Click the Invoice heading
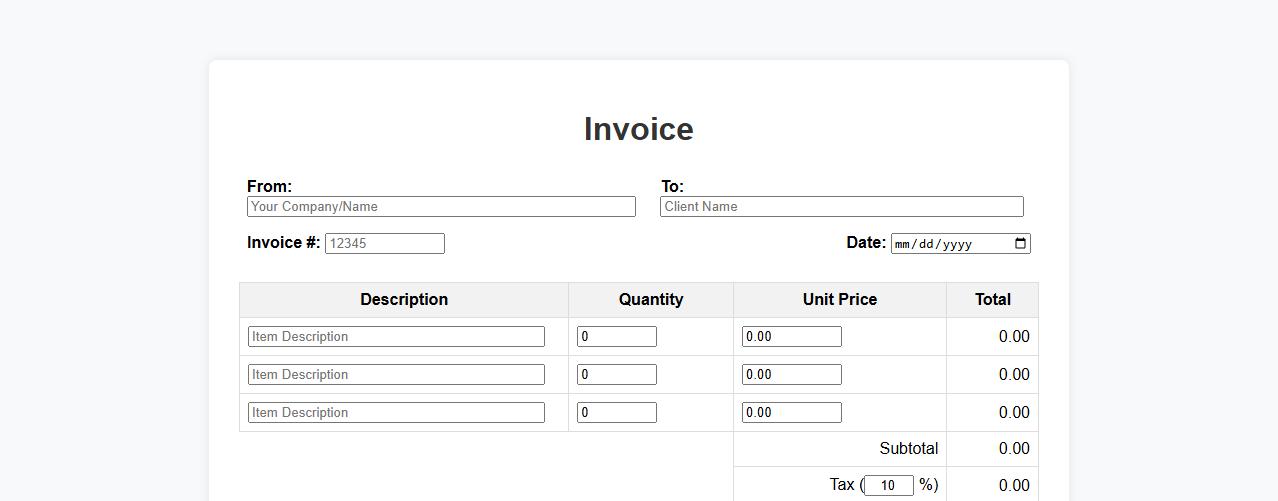Screen dimensions: 1278x501 pyautogui.click(x=639, y=129)
